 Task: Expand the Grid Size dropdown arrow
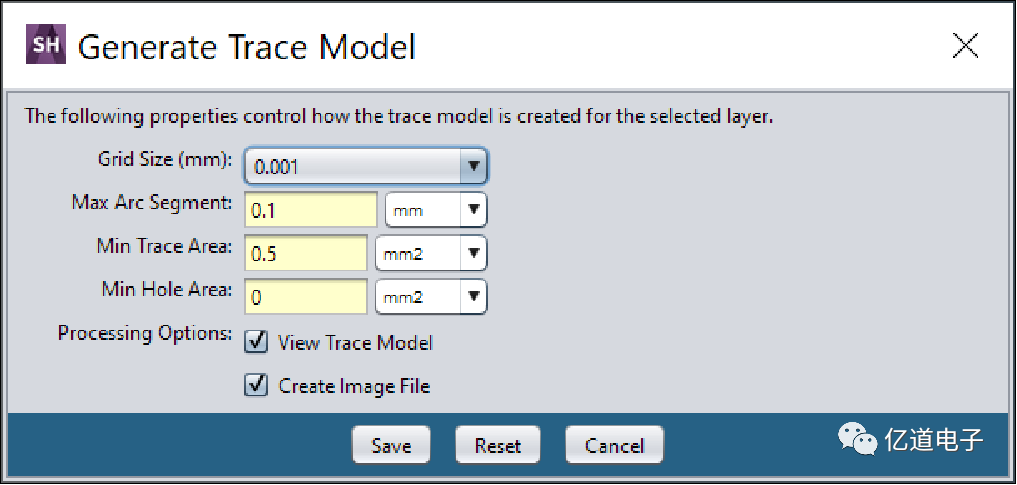click(473, 167)
